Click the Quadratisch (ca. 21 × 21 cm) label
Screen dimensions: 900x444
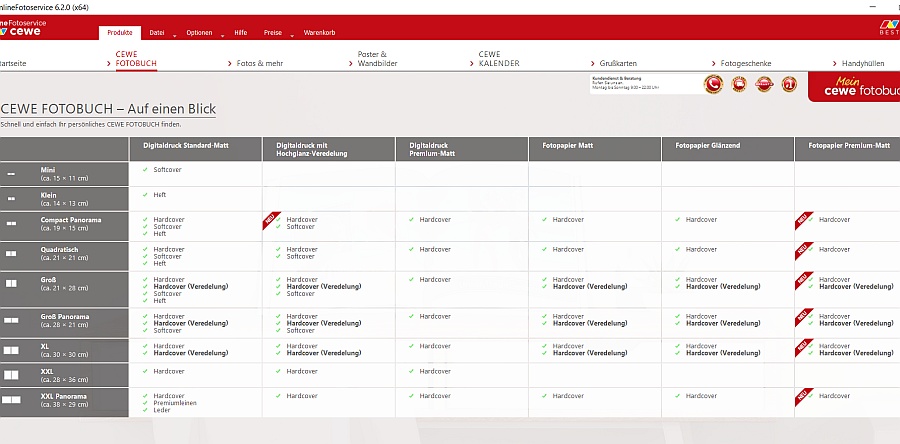[x=64, y=254]
